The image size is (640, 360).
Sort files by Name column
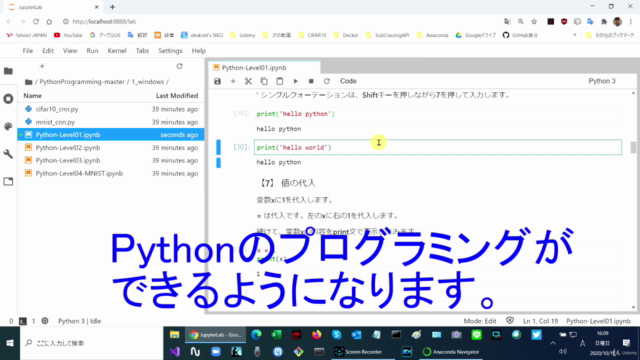(33, 96)
